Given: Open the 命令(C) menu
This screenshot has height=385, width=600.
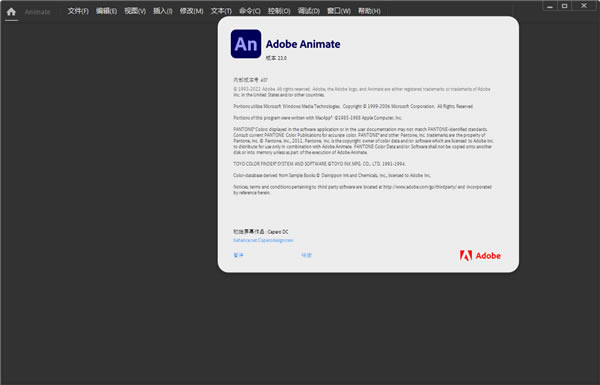Looking at the screenshot, I should pyautogui.click(x=250, y=11).
